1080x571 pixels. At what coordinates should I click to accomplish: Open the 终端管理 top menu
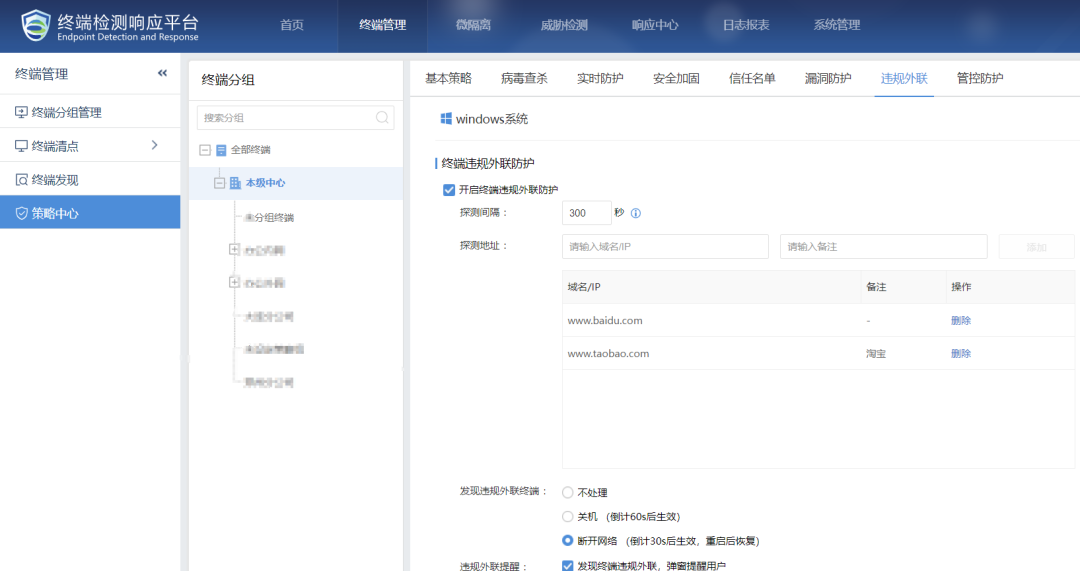coord(382,25)
